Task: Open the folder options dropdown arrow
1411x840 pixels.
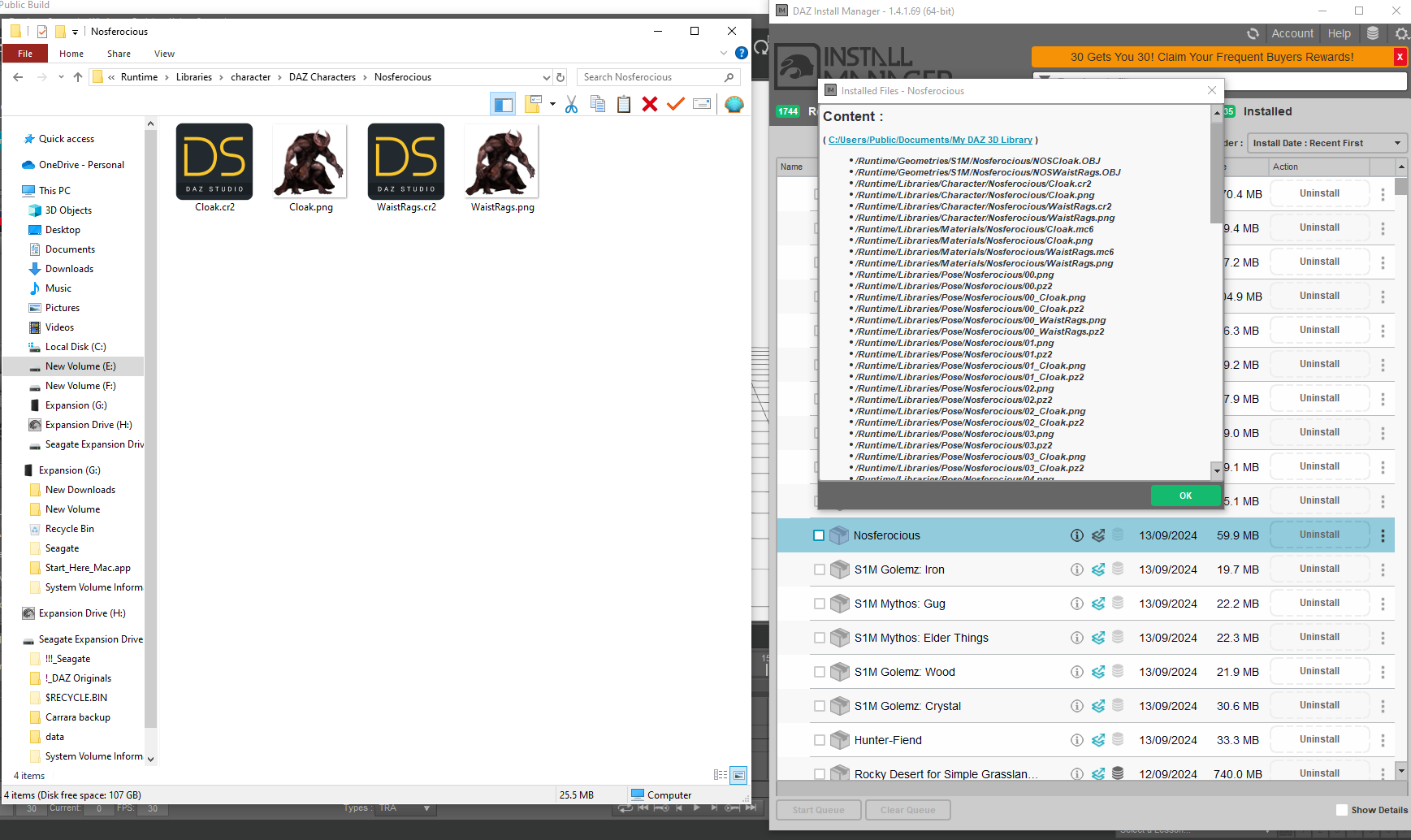Action: pyautogui.click(x=552, y=104)
